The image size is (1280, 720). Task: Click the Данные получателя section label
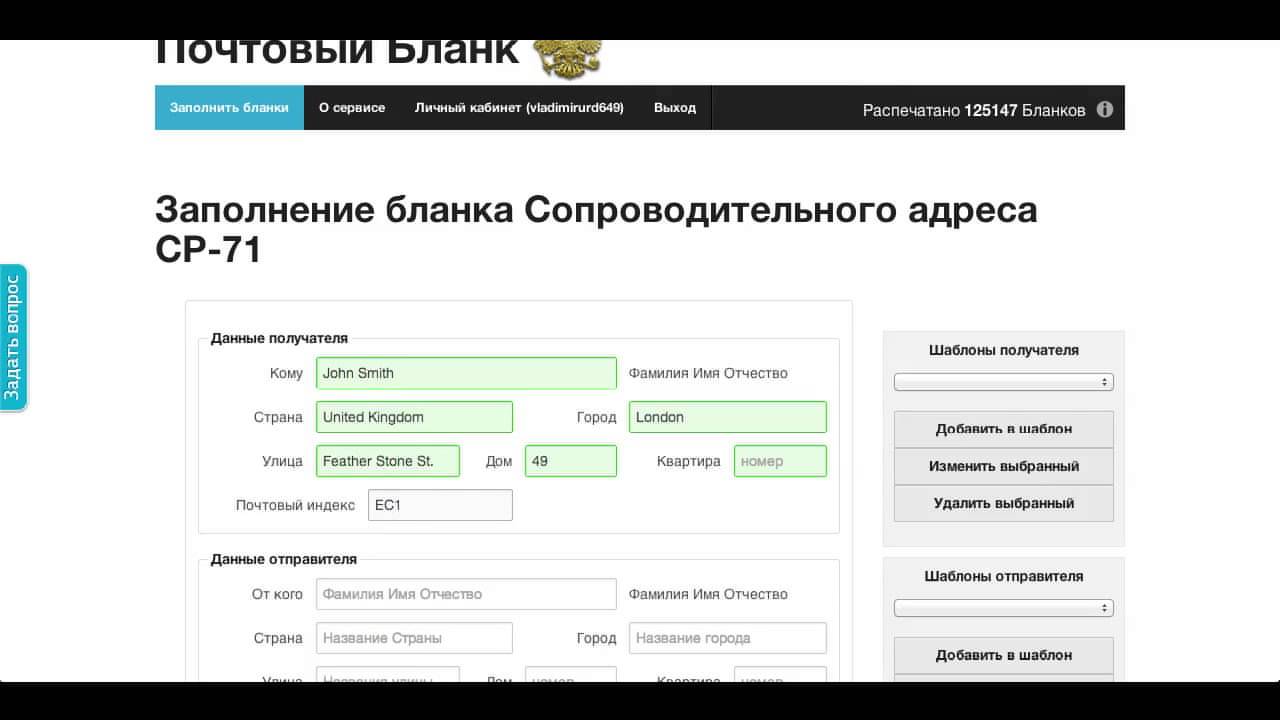coord(279,338)
